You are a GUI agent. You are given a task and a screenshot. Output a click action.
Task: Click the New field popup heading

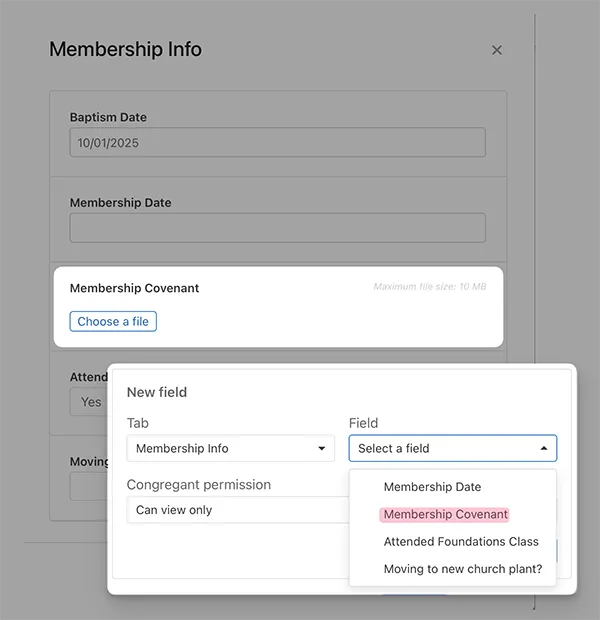point(157,392)
